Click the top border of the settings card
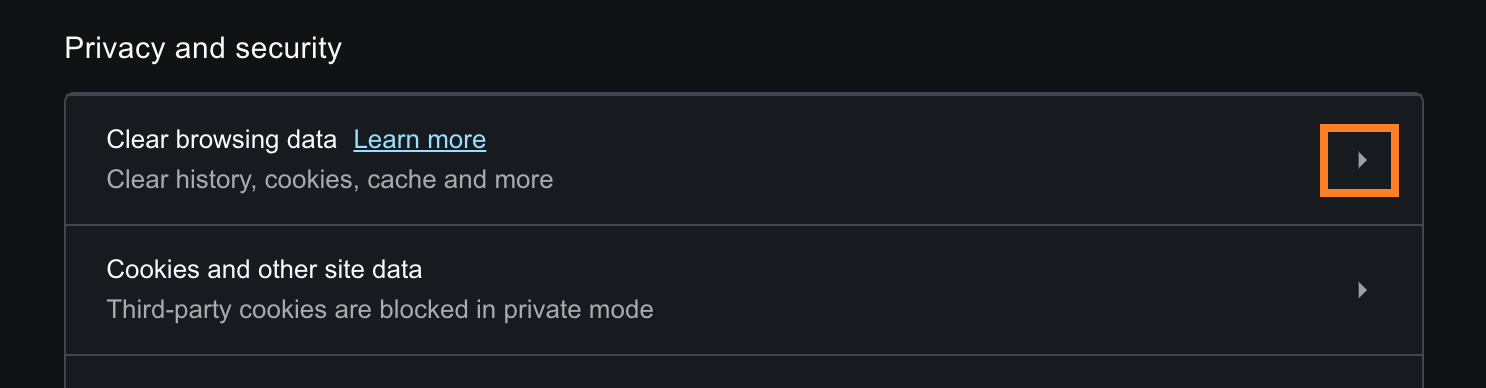This screenshot has height=388, width=1486. (743, 95)
